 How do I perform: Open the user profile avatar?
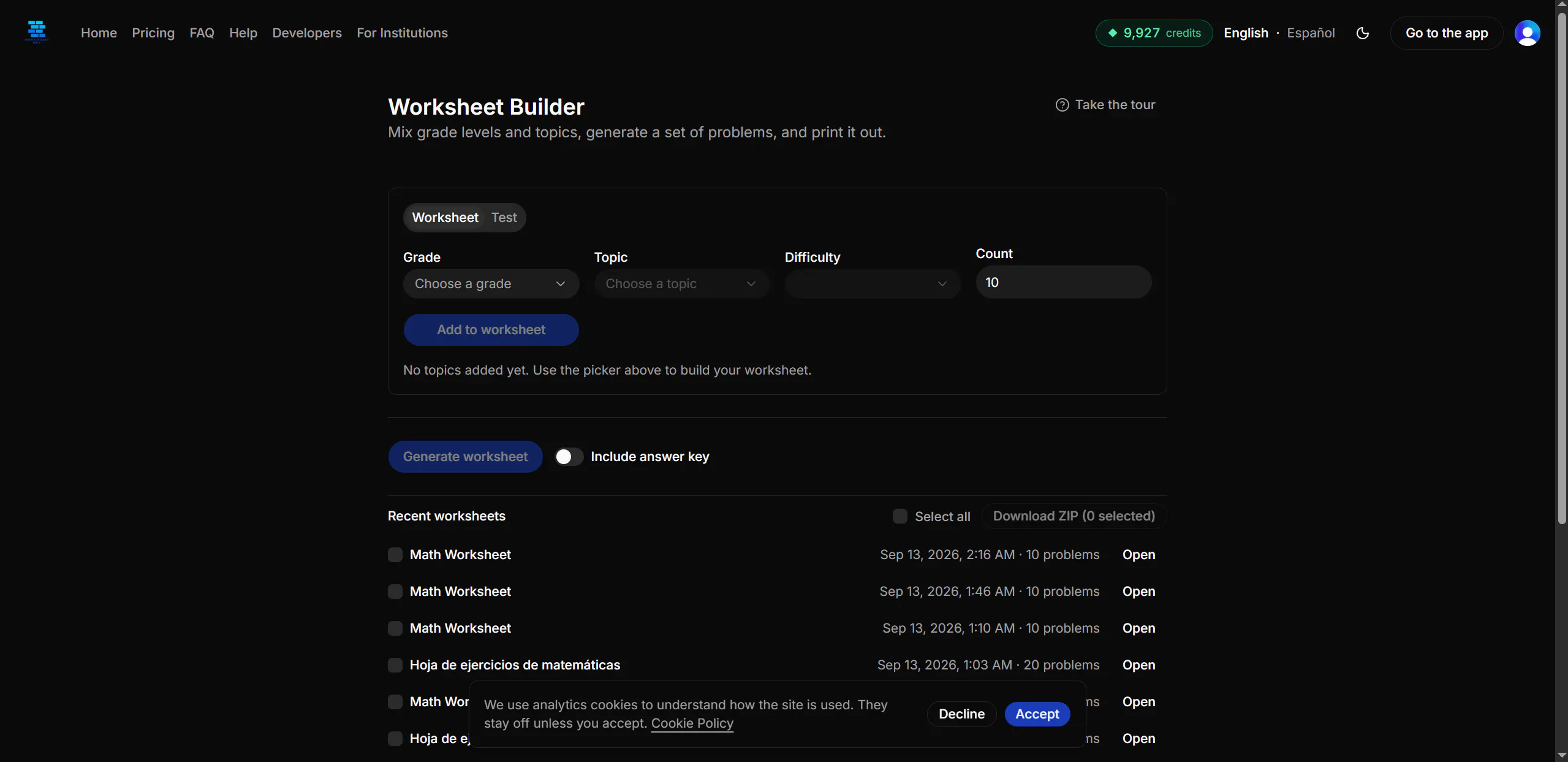click(x=1528, y=33)
